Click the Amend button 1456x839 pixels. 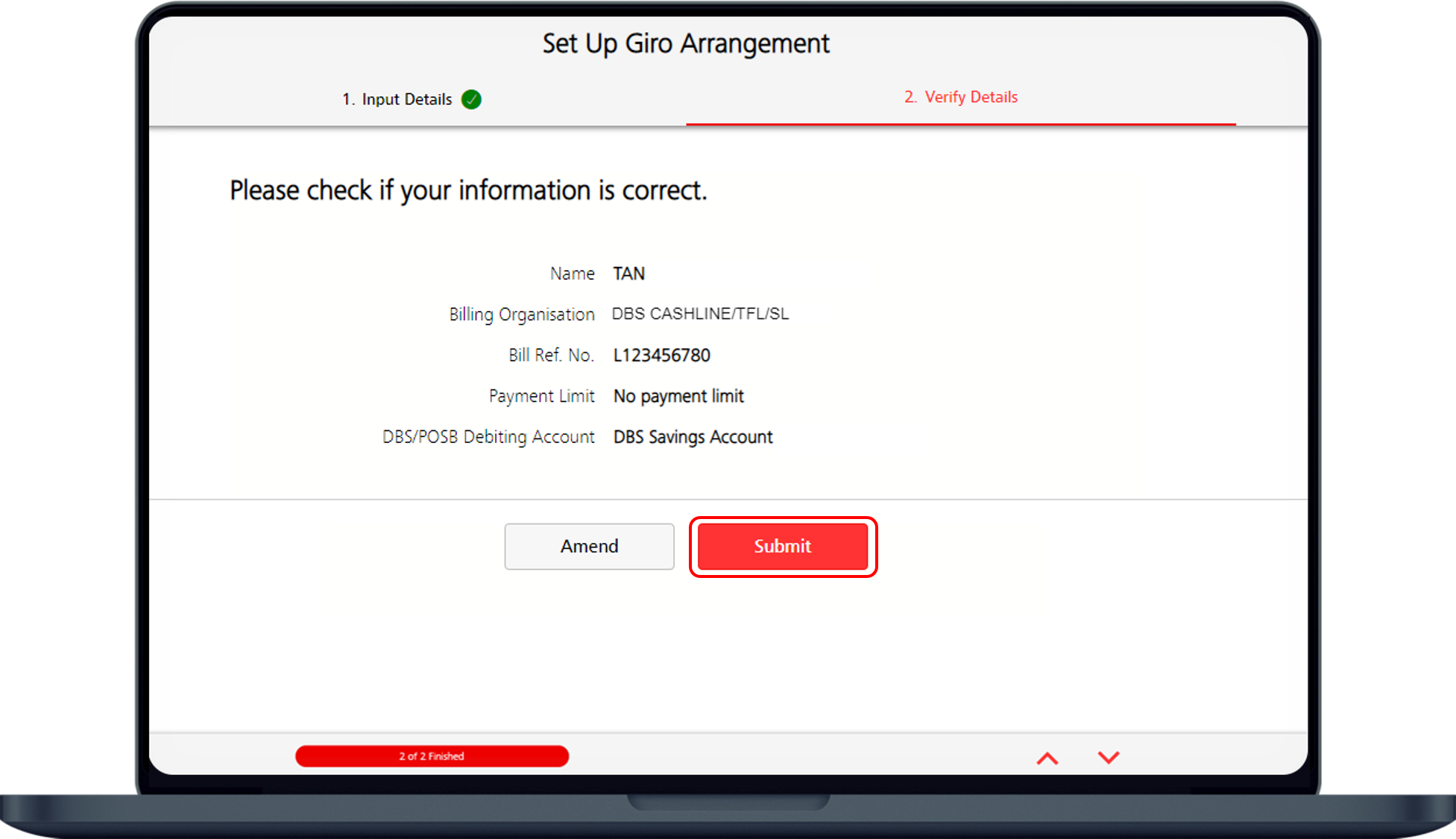589,546
